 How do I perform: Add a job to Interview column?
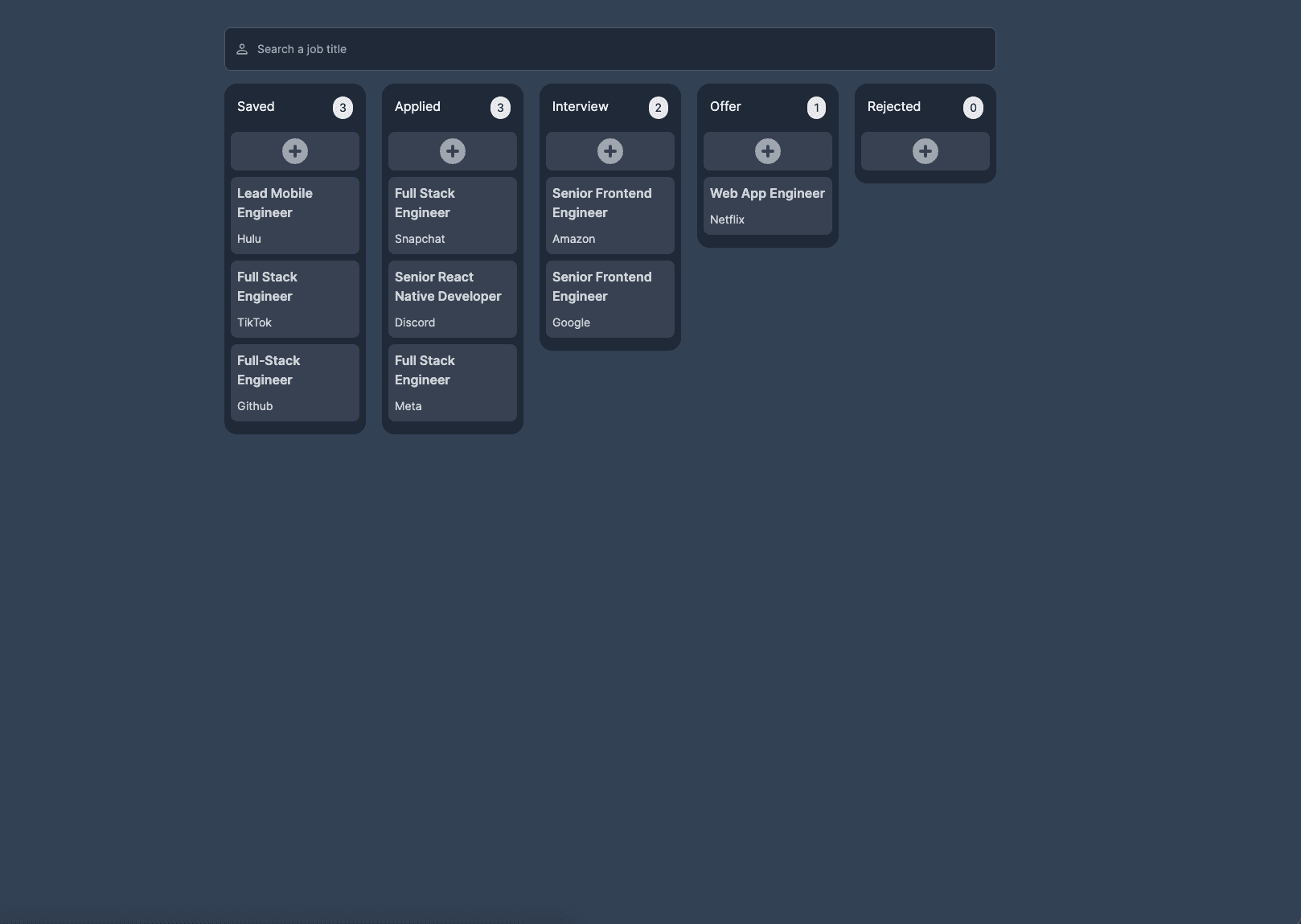(x=610, y=151)
